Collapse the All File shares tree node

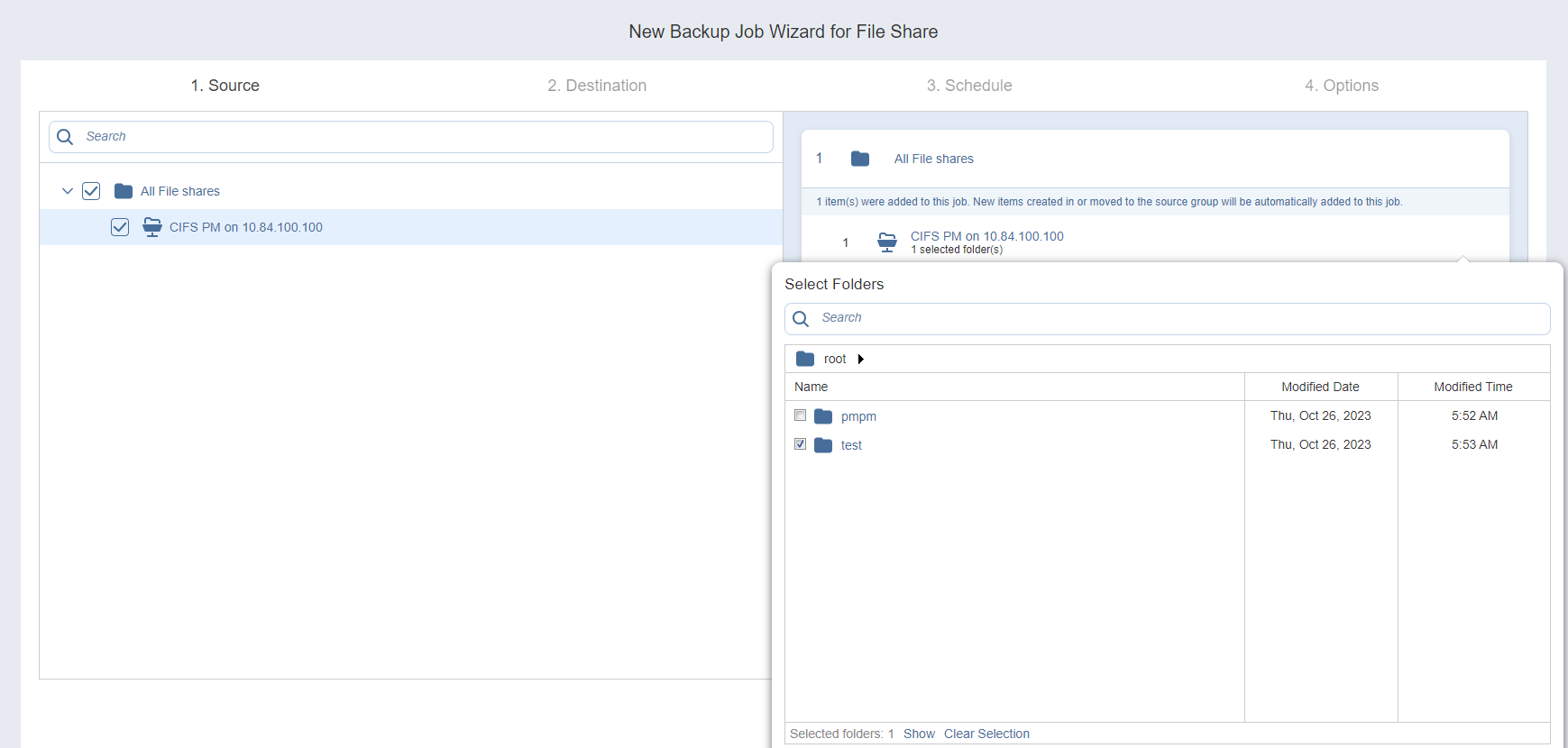(x=68, y=191)
